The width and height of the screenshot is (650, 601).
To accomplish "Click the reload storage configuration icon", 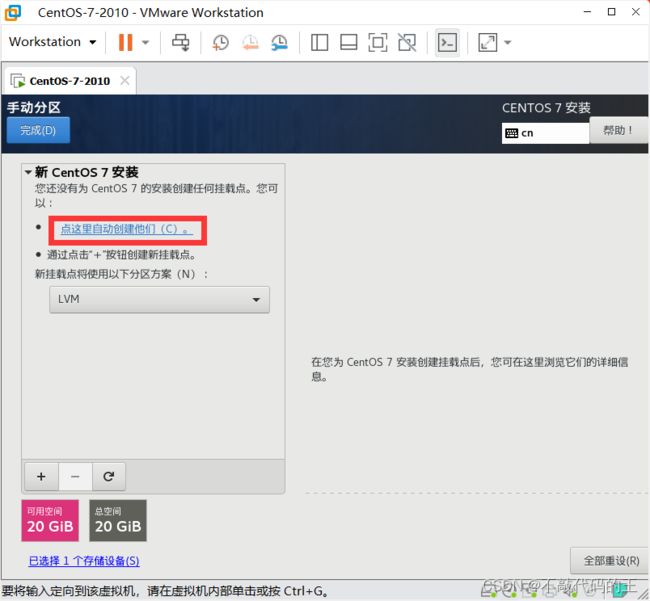I will pyautogui.click(x=109, y=477).
